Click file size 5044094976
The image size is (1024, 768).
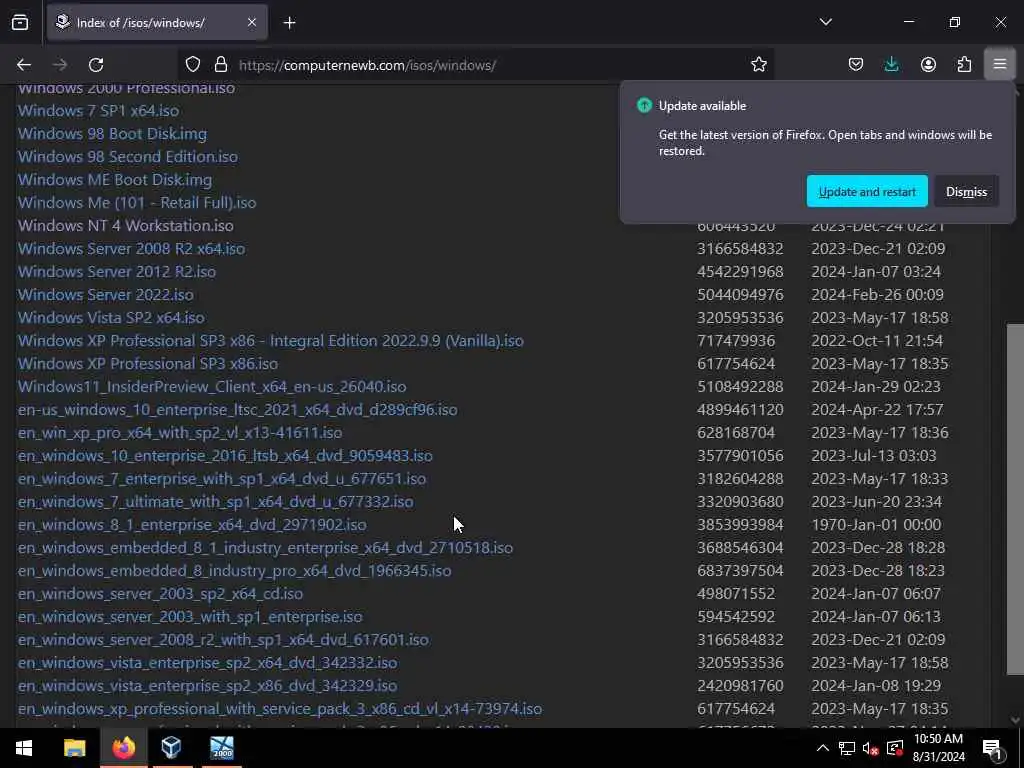pyautogui.click(x=740, y=295)
